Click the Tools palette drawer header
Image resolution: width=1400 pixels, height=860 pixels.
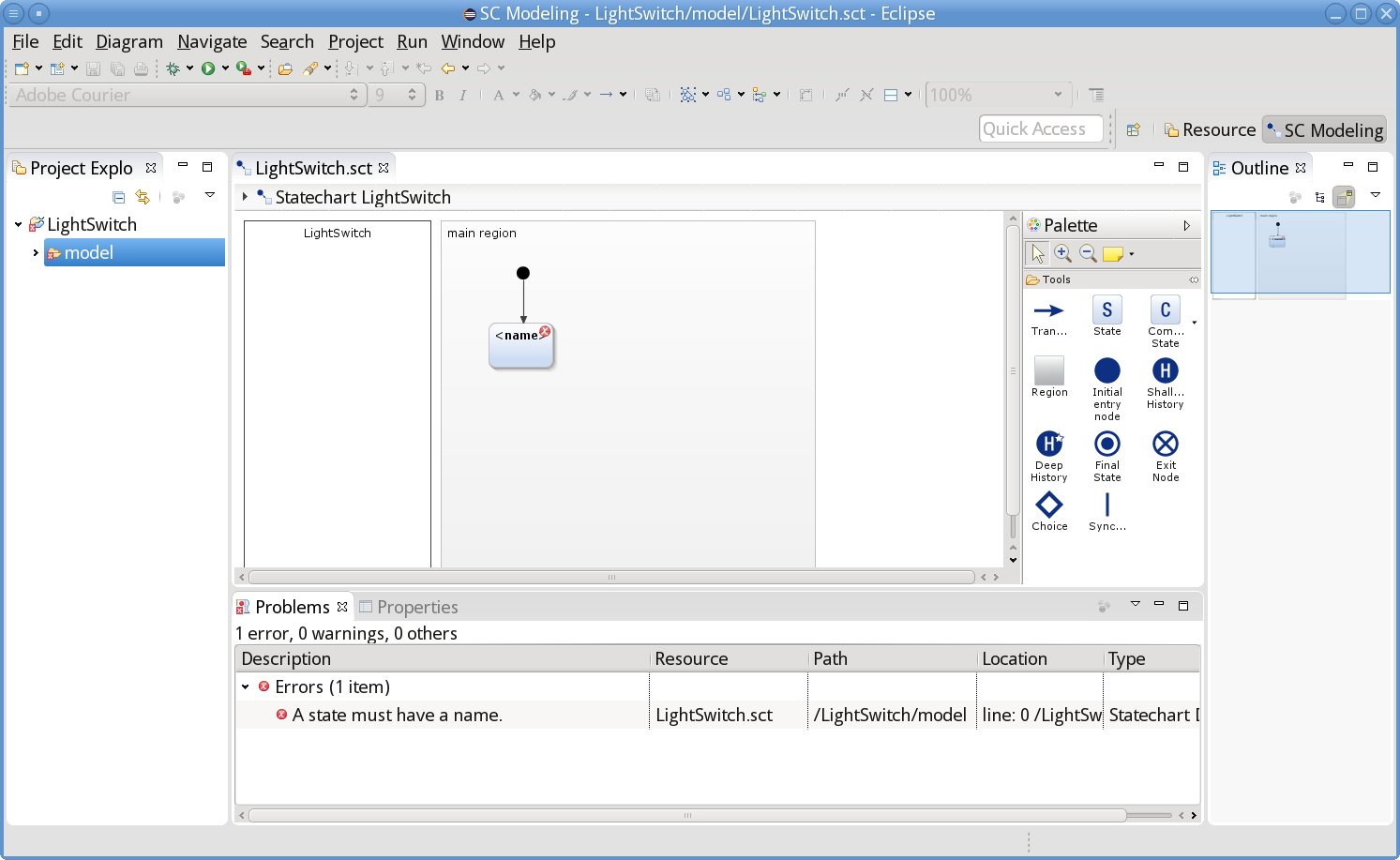[1111, 279]
